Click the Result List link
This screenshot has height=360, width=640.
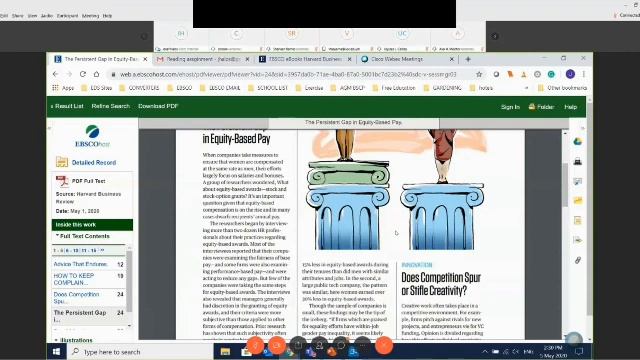coord(67,106)
